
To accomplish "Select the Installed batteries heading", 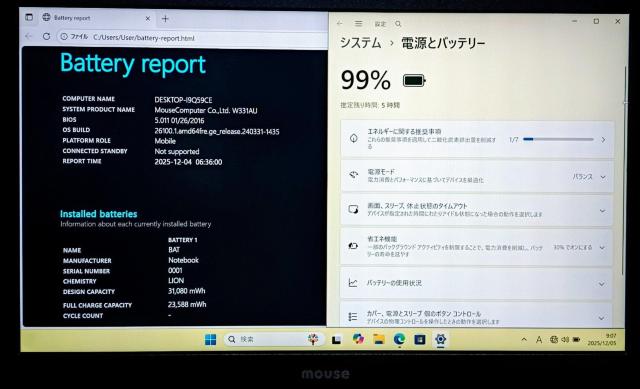I will (98, 214).
